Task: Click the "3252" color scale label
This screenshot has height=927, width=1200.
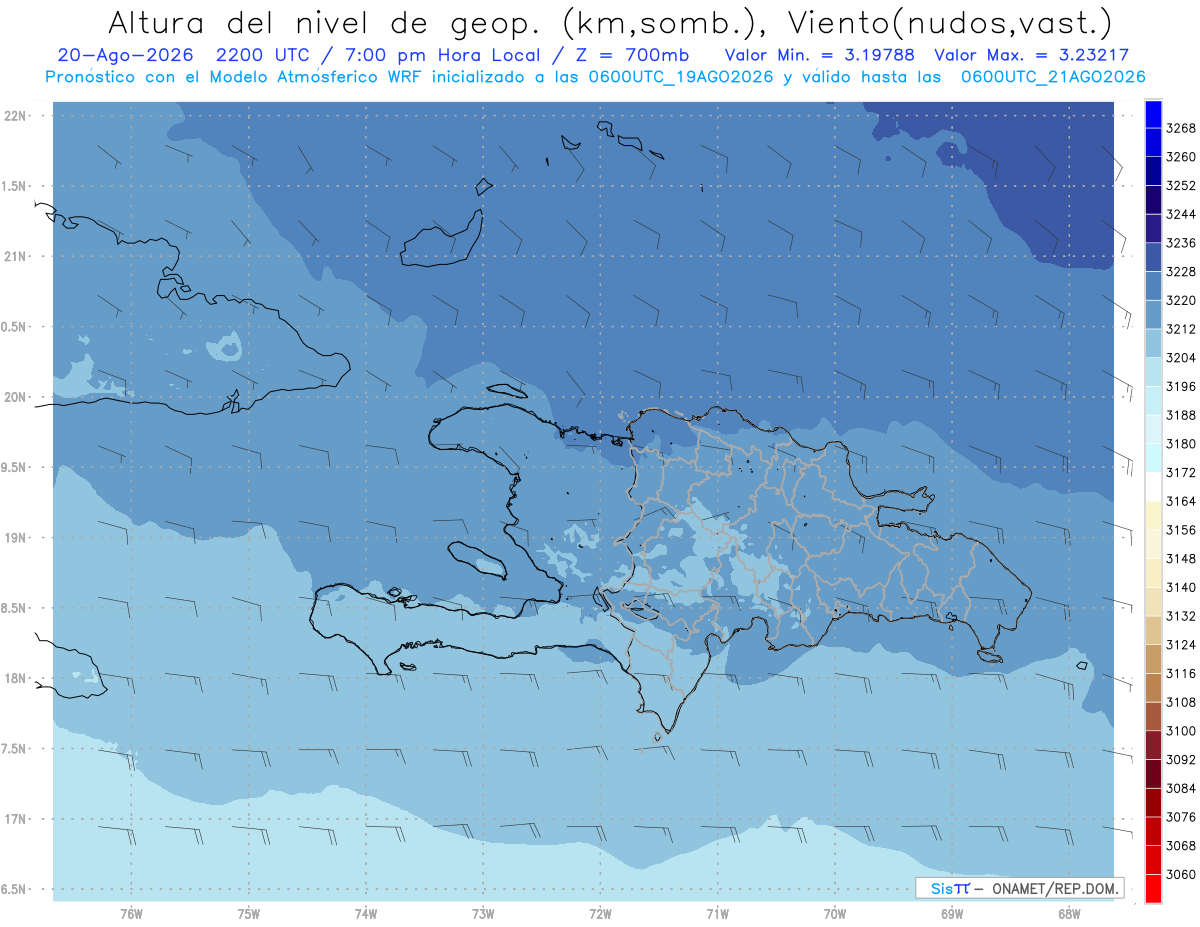Action: [1181, 186]
